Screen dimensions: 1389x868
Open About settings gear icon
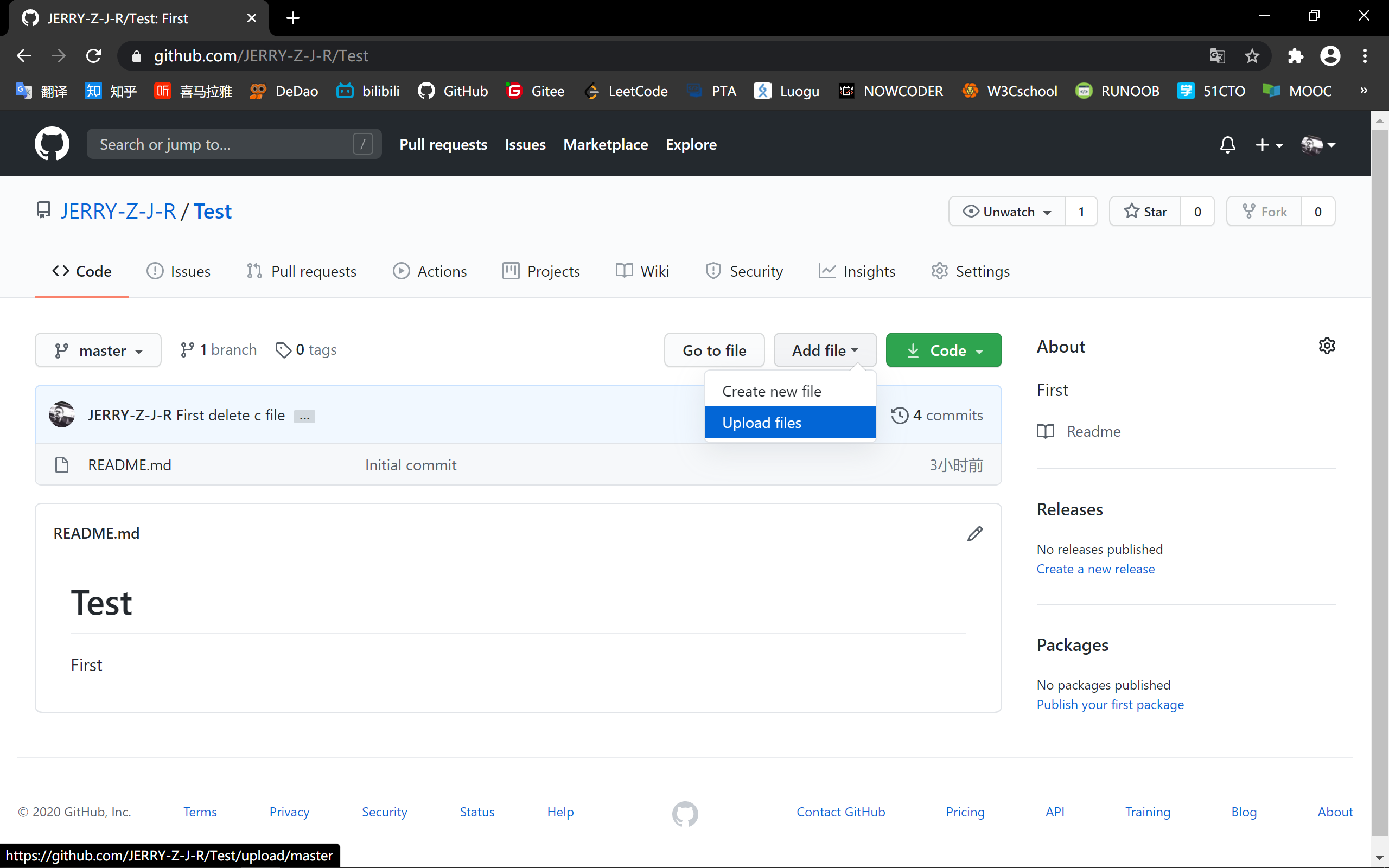(x=1327, y=346)
